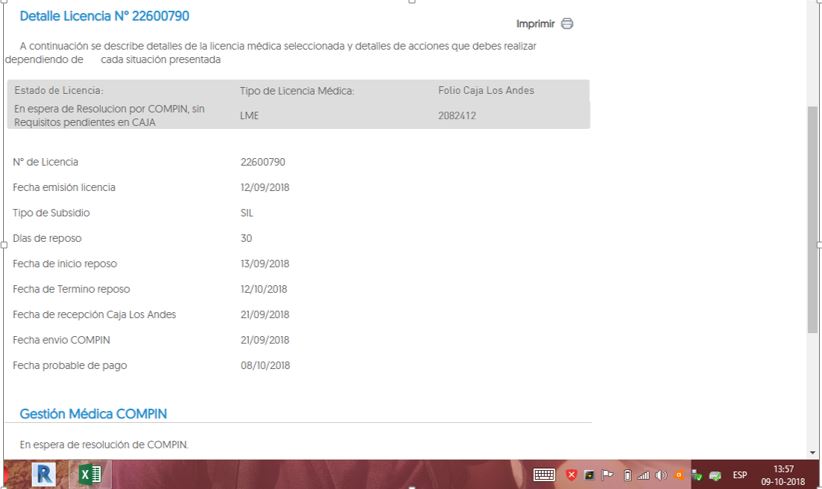Click the vertical scrollbar thumb
Image resolution: width=822 pixels, height=489 pixels.
[x=812, y=219]
